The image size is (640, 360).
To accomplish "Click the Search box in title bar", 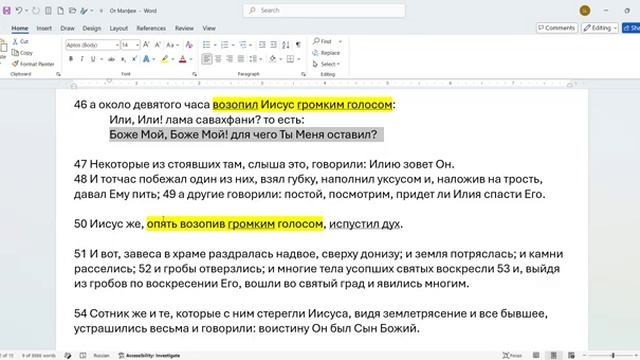I will click(x=324, y=11).
